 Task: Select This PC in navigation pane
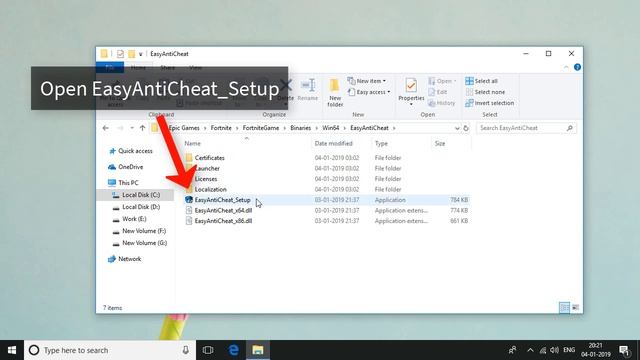tap(123, 183)
